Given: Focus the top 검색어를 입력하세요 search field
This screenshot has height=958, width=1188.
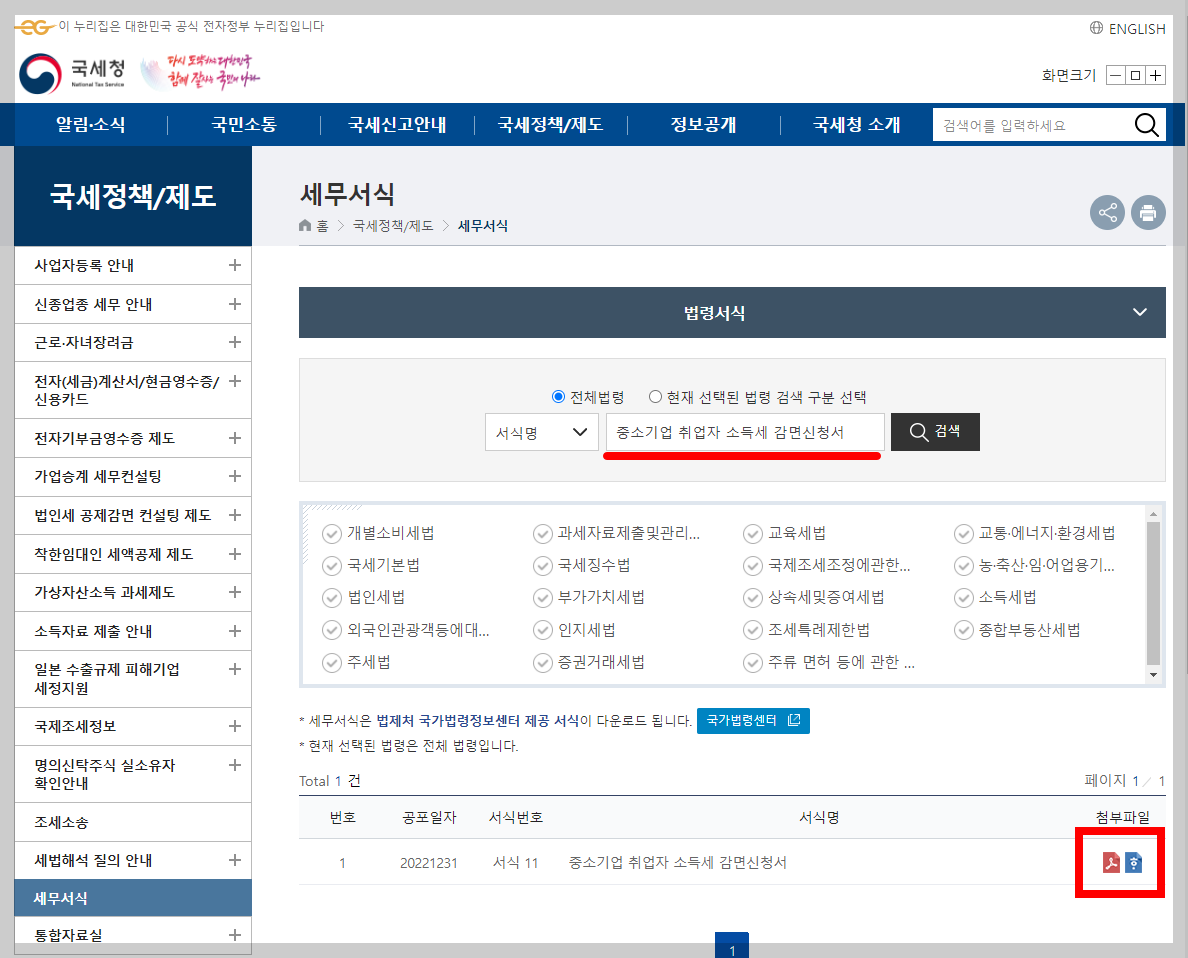Looking at the screenshot, I should click(1033, 125).
